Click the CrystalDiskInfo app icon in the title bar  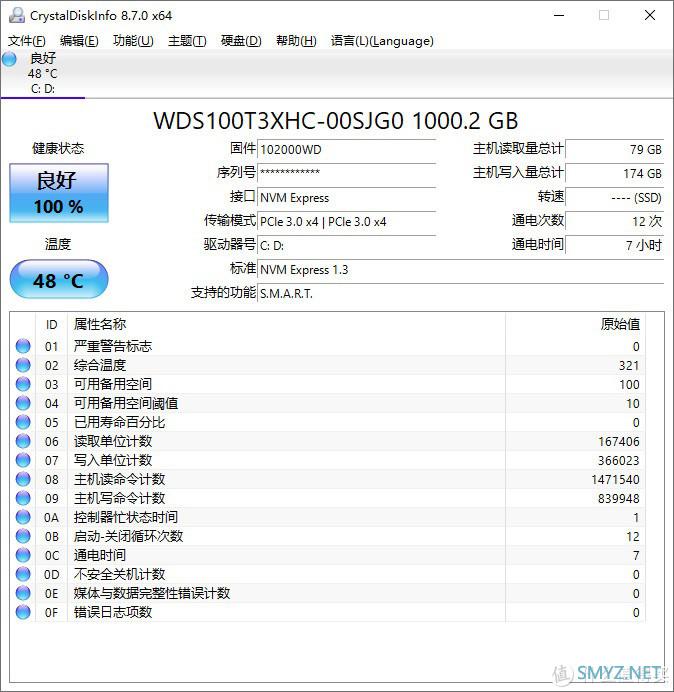pyautogui.click(x=17, y=15)
